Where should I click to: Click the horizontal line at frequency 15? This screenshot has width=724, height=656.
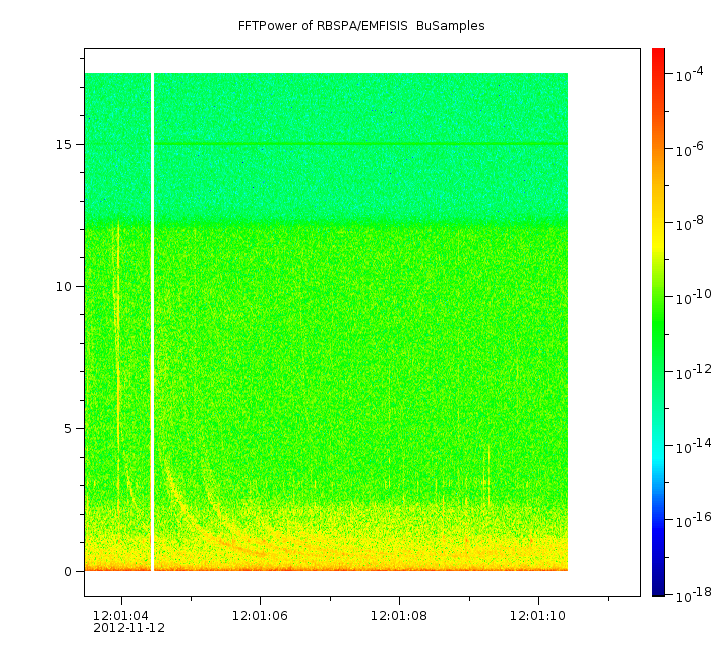click(x=360, y=144)
